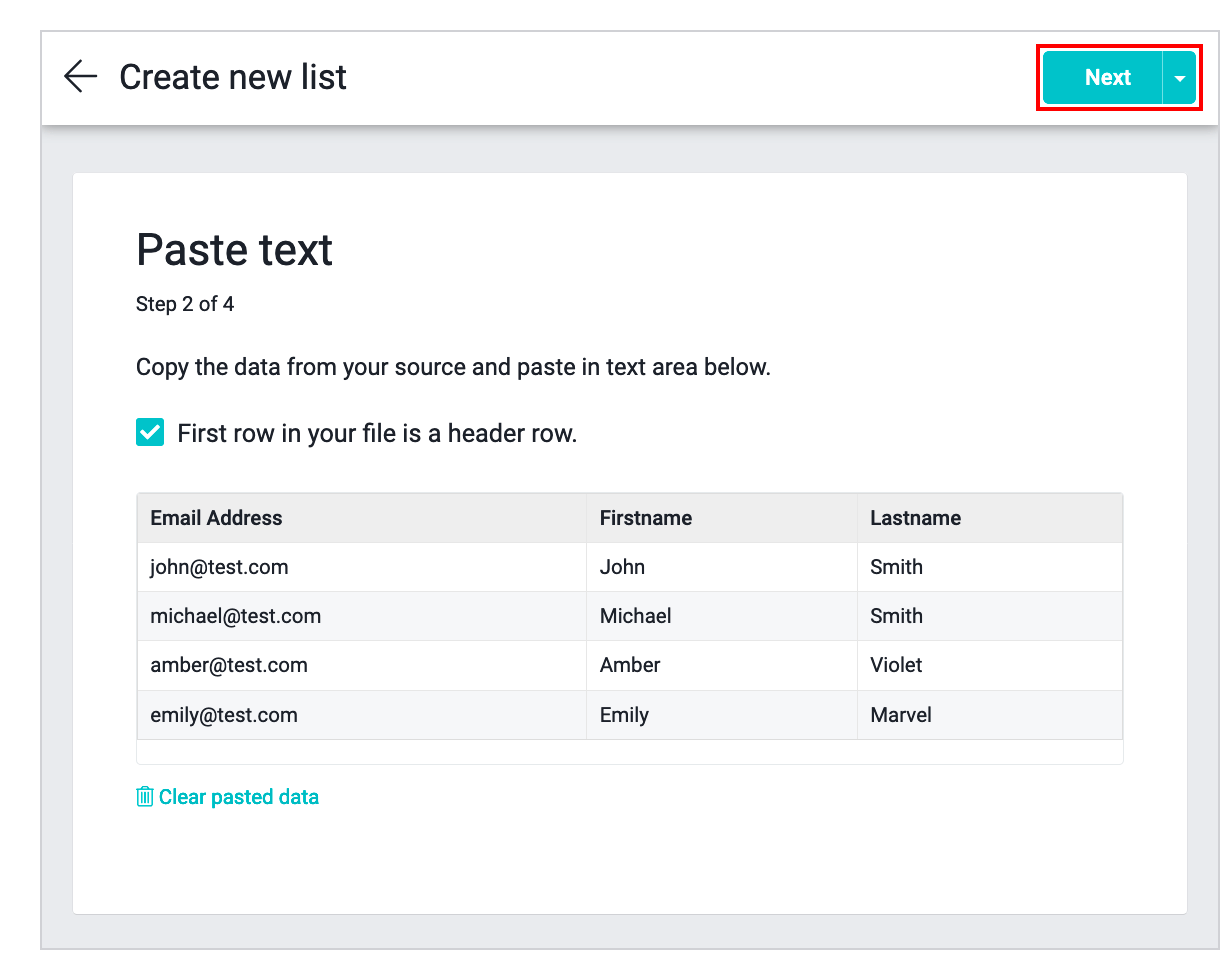1220x980 pixels.
Task: Click the back arrow icon
Action: [80, 77]
